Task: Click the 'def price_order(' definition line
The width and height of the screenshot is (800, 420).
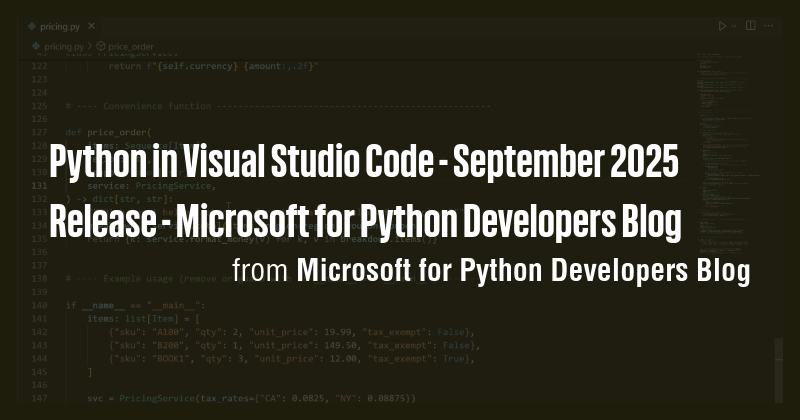Action: tap(109, 132)
